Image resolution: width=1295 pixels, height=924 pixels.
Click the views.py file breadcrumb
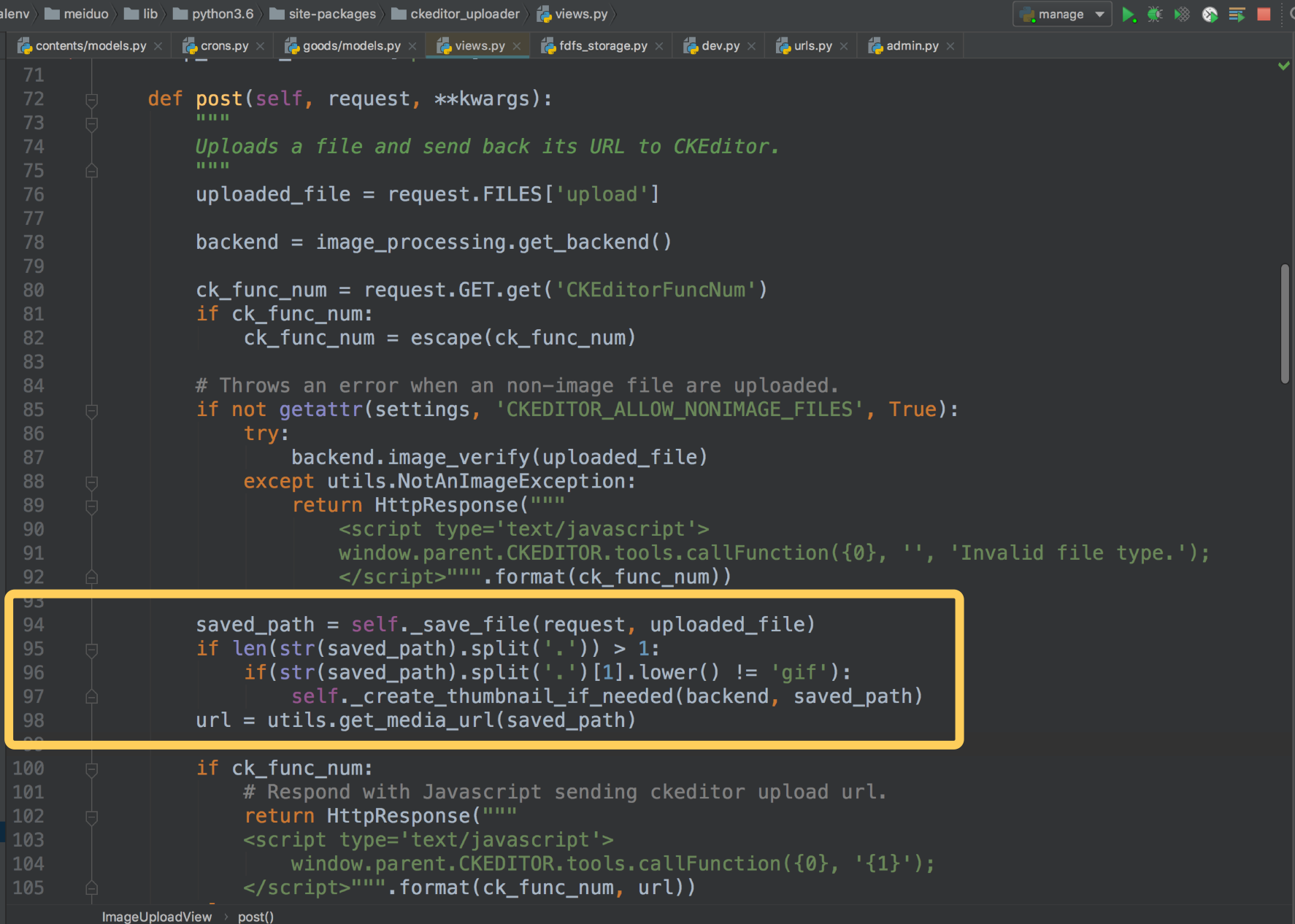tap(573, 14)
